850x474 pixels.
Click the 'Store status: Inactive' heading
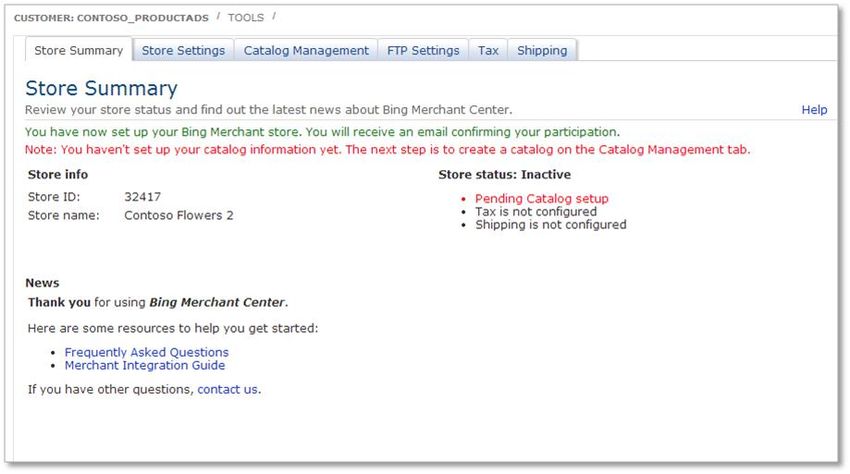pos(504,175)
